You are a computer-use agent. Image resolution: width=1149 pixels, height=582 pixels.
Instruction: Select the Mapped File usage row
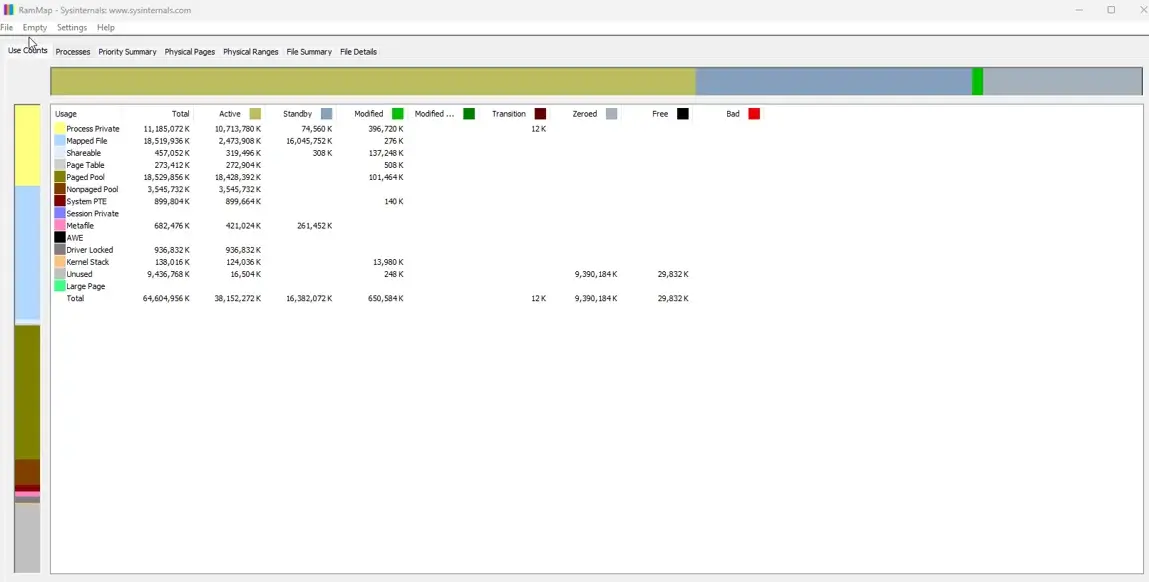tap(87, 141)
